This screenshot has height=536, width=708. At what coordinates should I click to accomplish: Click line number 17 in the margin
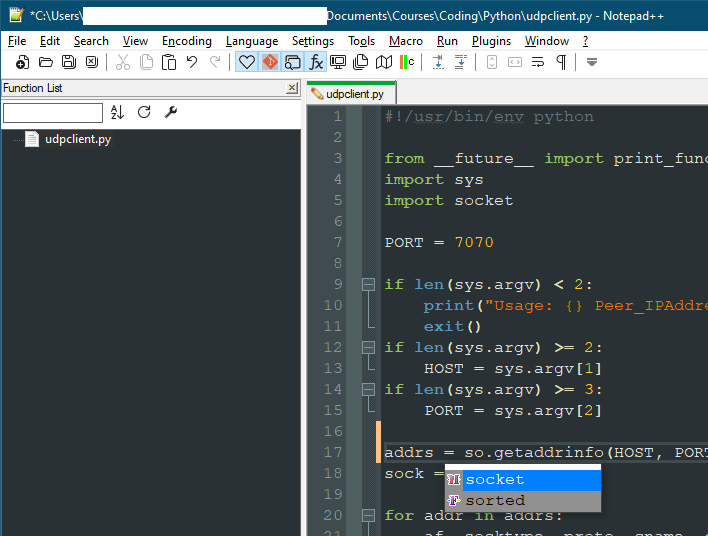[333, 452]
